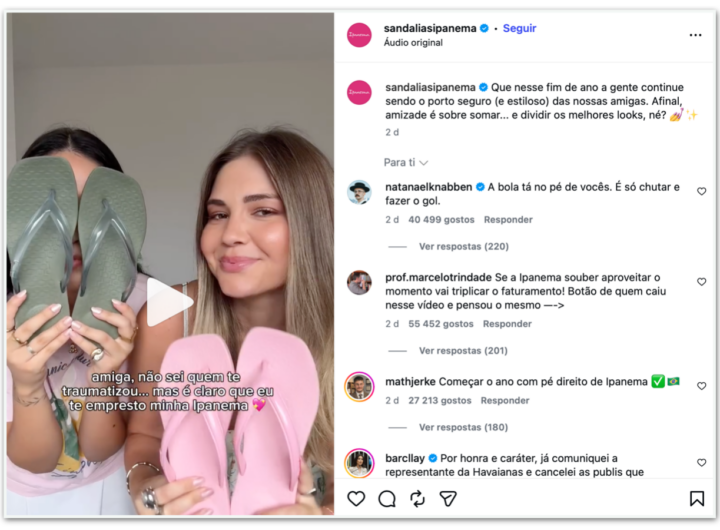The image size is (720, 530).
Task: Share post with paper plane icon
Action: click(448, 498)
